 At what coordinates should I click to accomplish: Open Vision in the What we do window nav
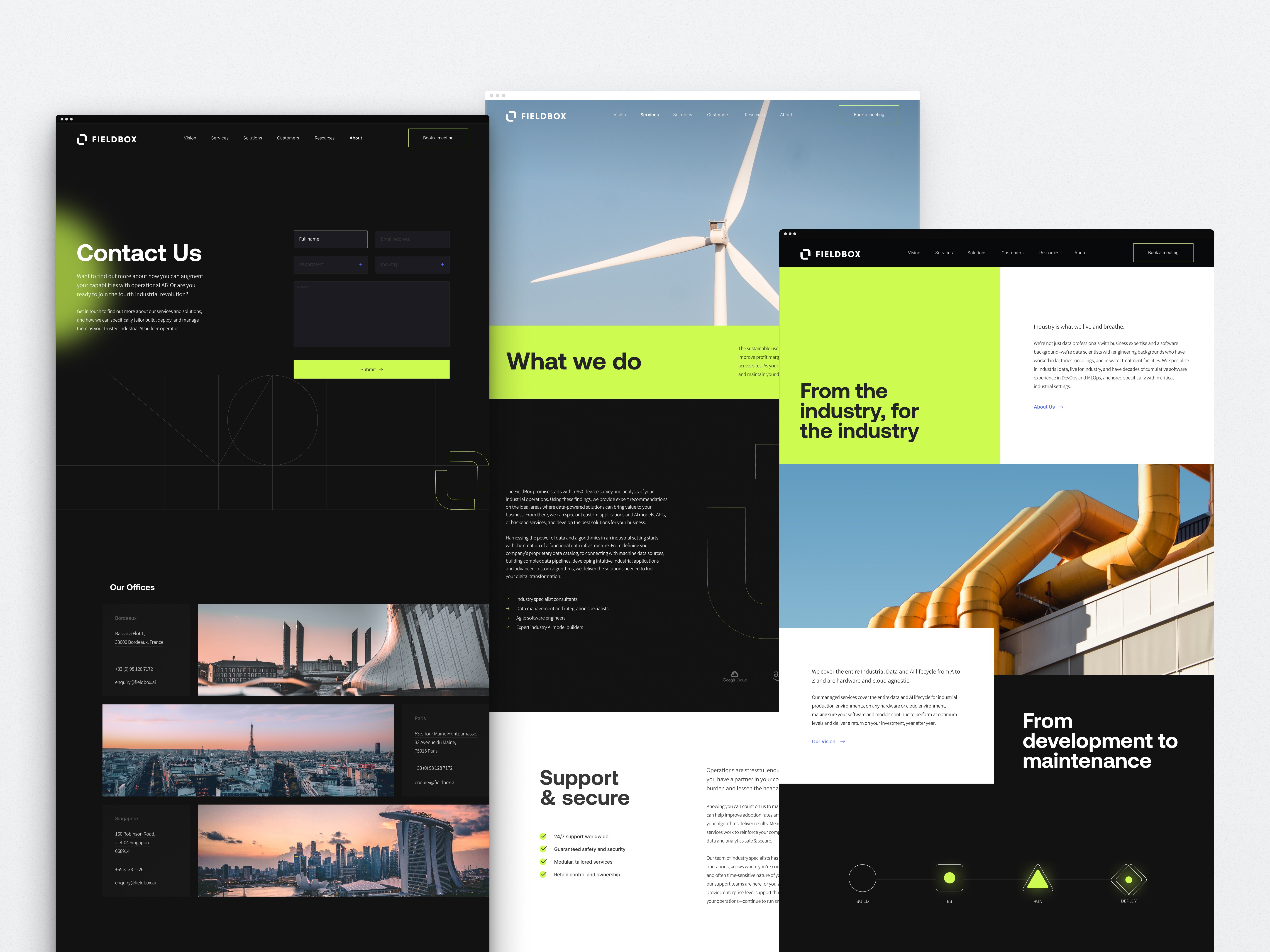tap(620, 115)
